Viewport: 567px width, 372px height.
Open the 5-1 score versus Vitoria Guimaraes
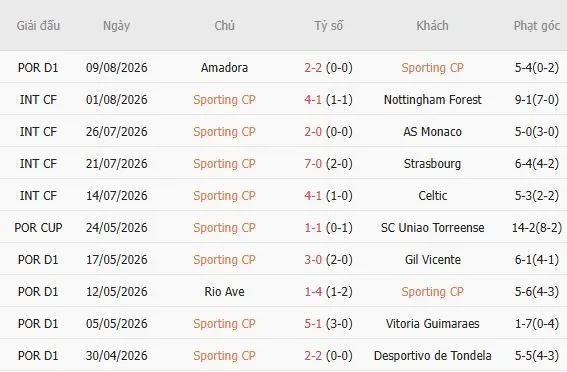pyautogui.click(x=313, y=324)
